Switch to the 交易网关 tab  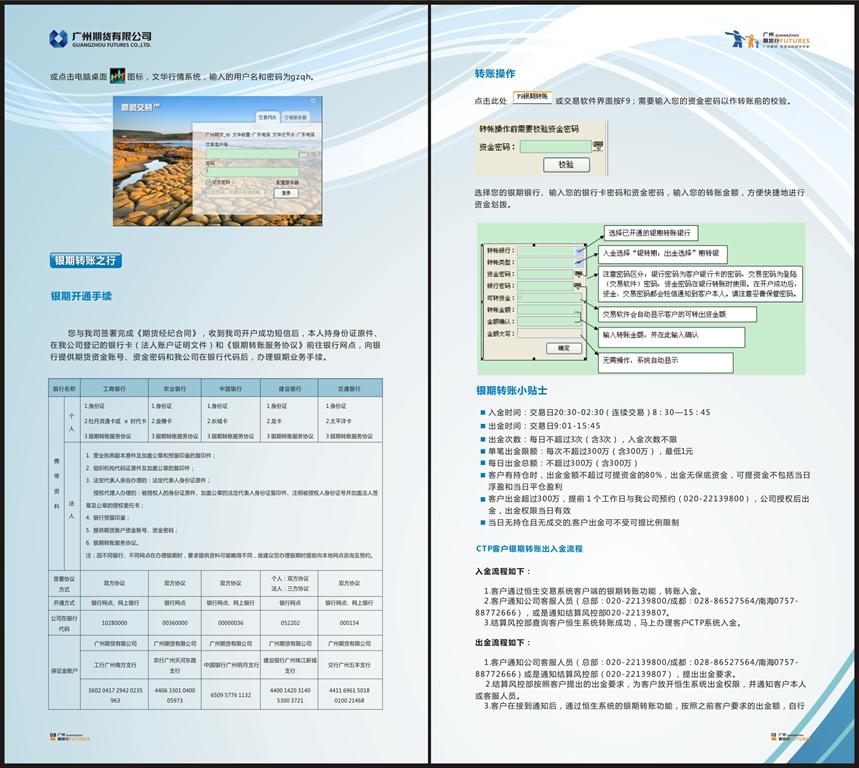click(267, 117)
